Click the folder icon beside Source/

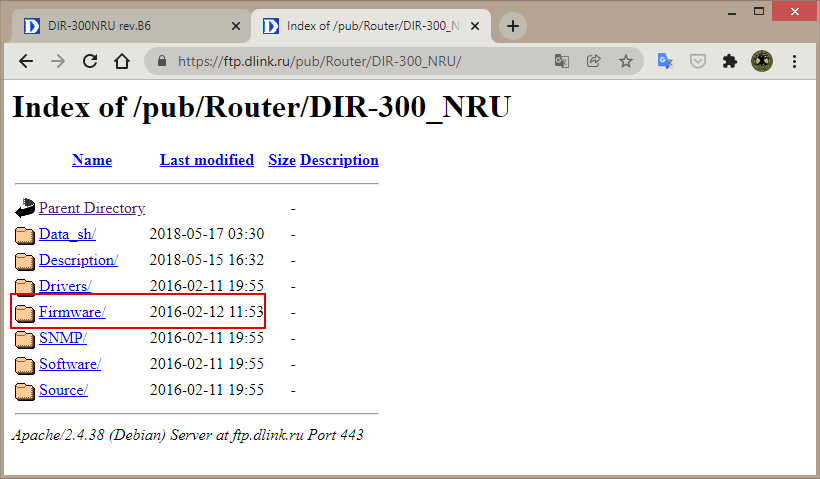[x=25, y=392]
